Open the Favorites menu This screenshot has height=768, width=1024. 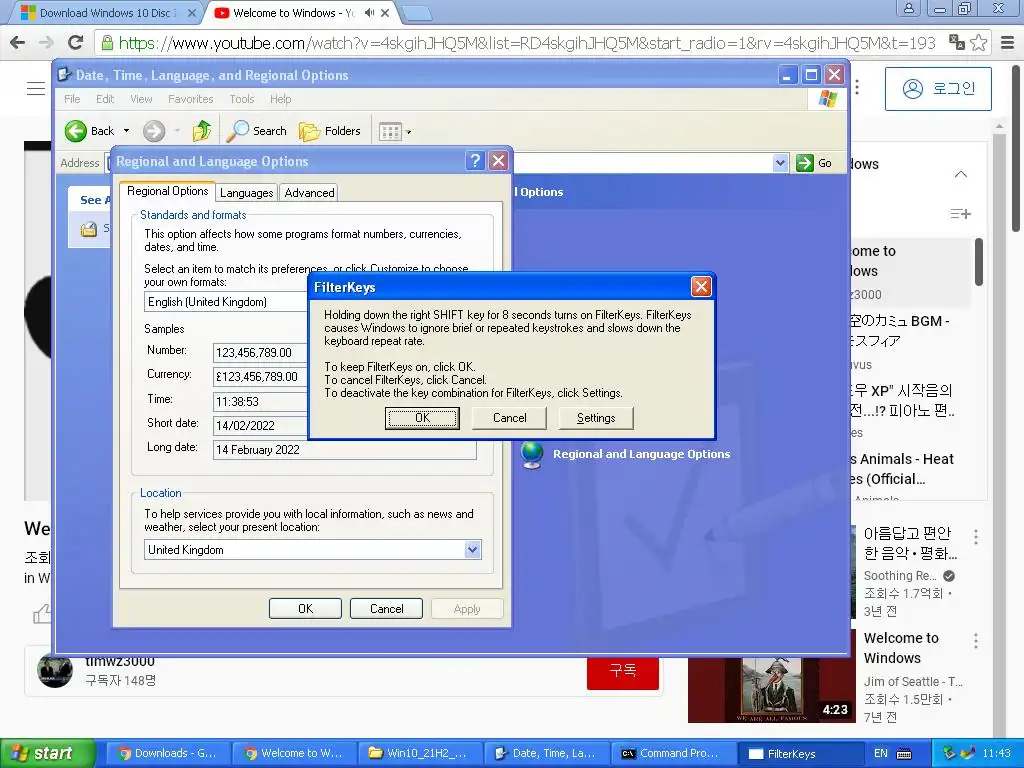click(191, 99)
